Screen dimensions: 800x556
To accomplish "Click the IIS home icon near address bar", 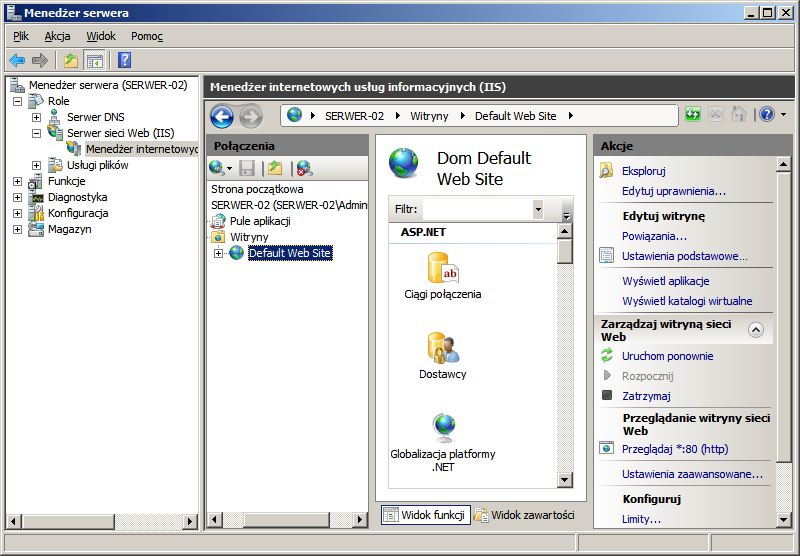I will click(x=739, y=114).
